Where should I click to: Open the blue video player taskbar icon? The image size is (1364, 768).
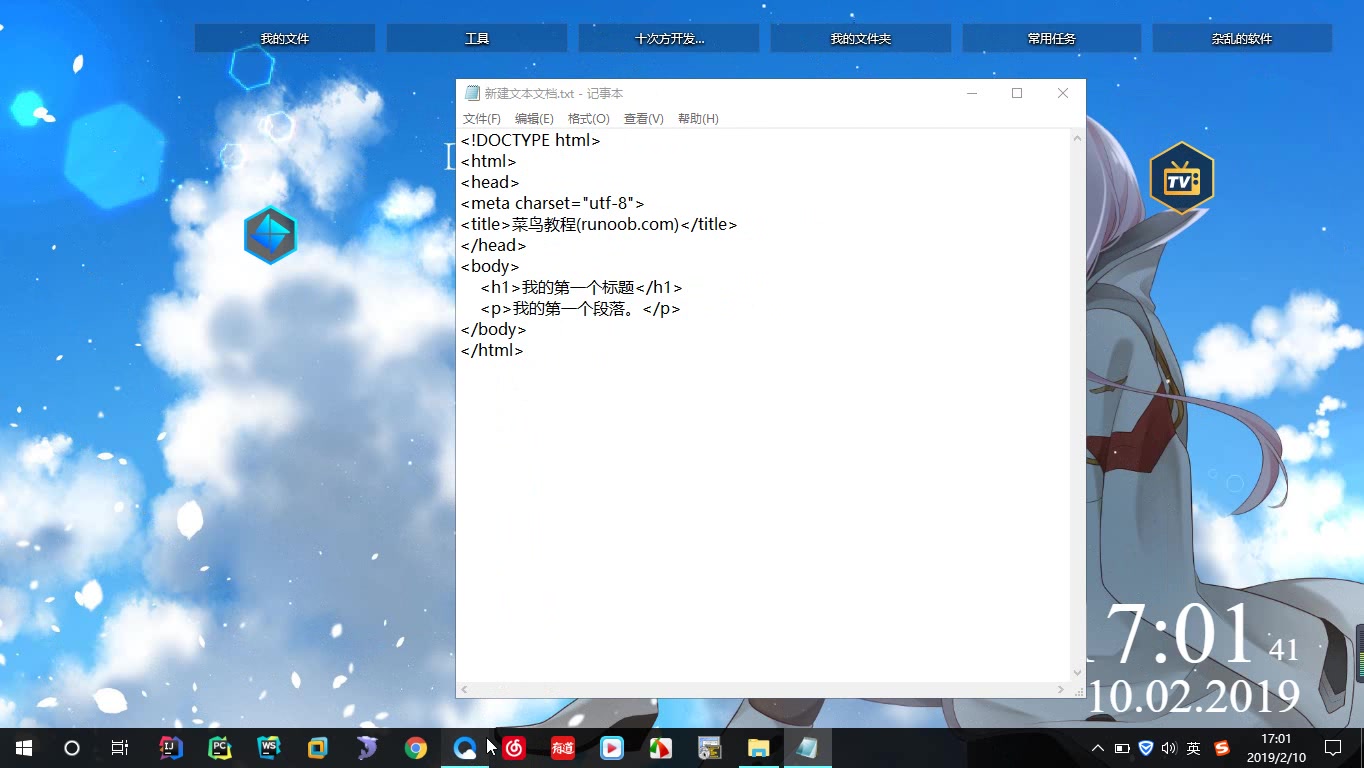(x=612, y=748)
